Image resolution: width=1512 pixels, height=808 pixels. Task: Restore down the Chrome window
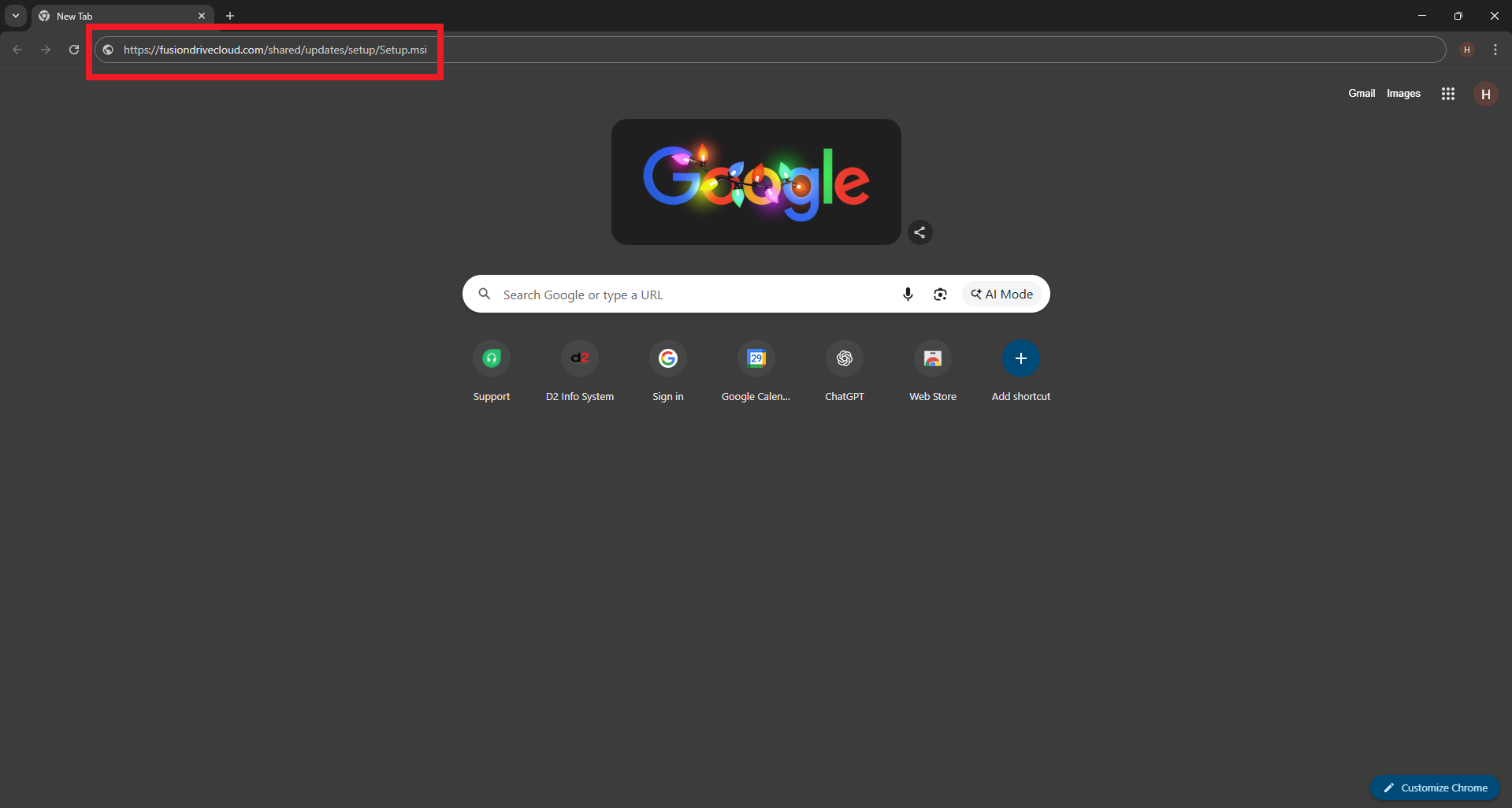[1458, 16]
